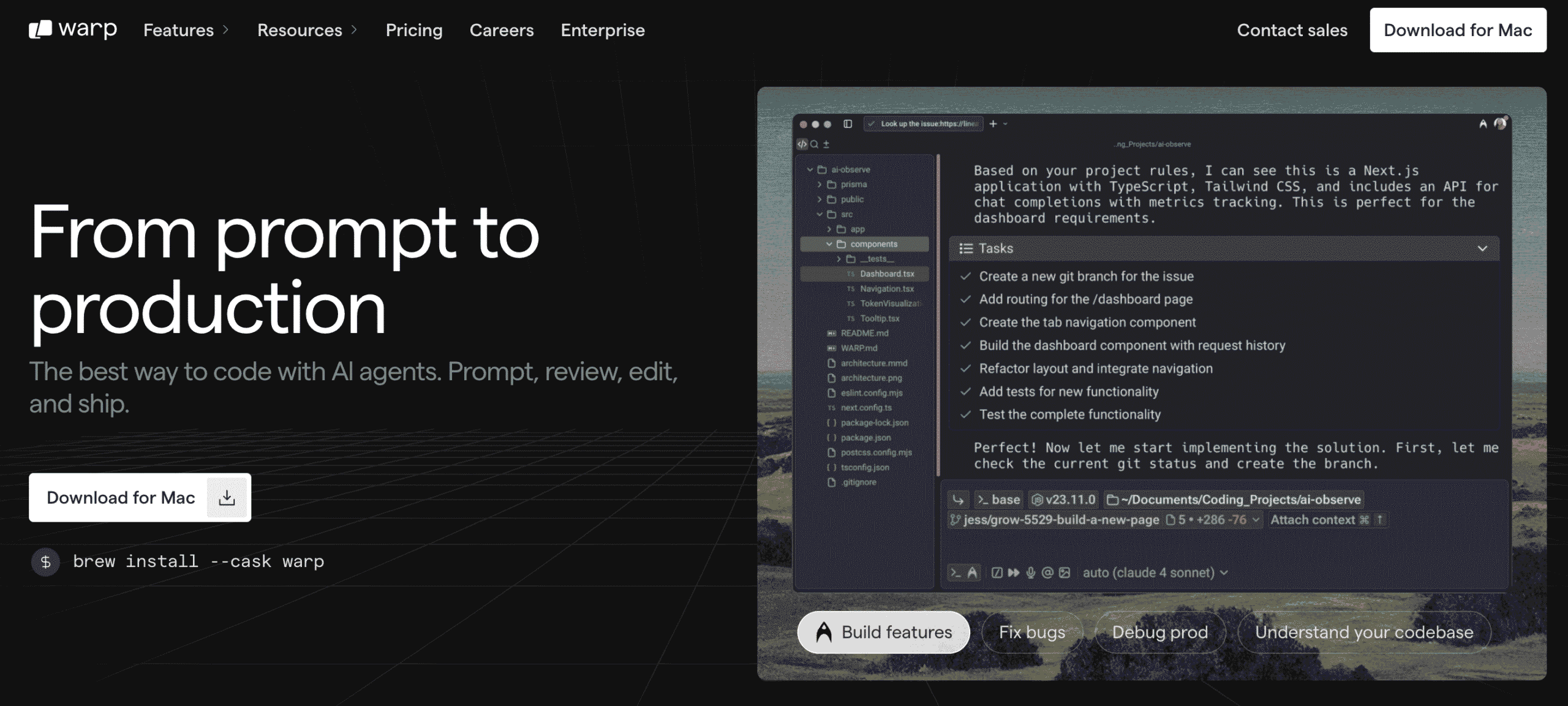The image size is (1568, 706).
Task: Click the download arrow icon on hero button
Action: [227, 498]
